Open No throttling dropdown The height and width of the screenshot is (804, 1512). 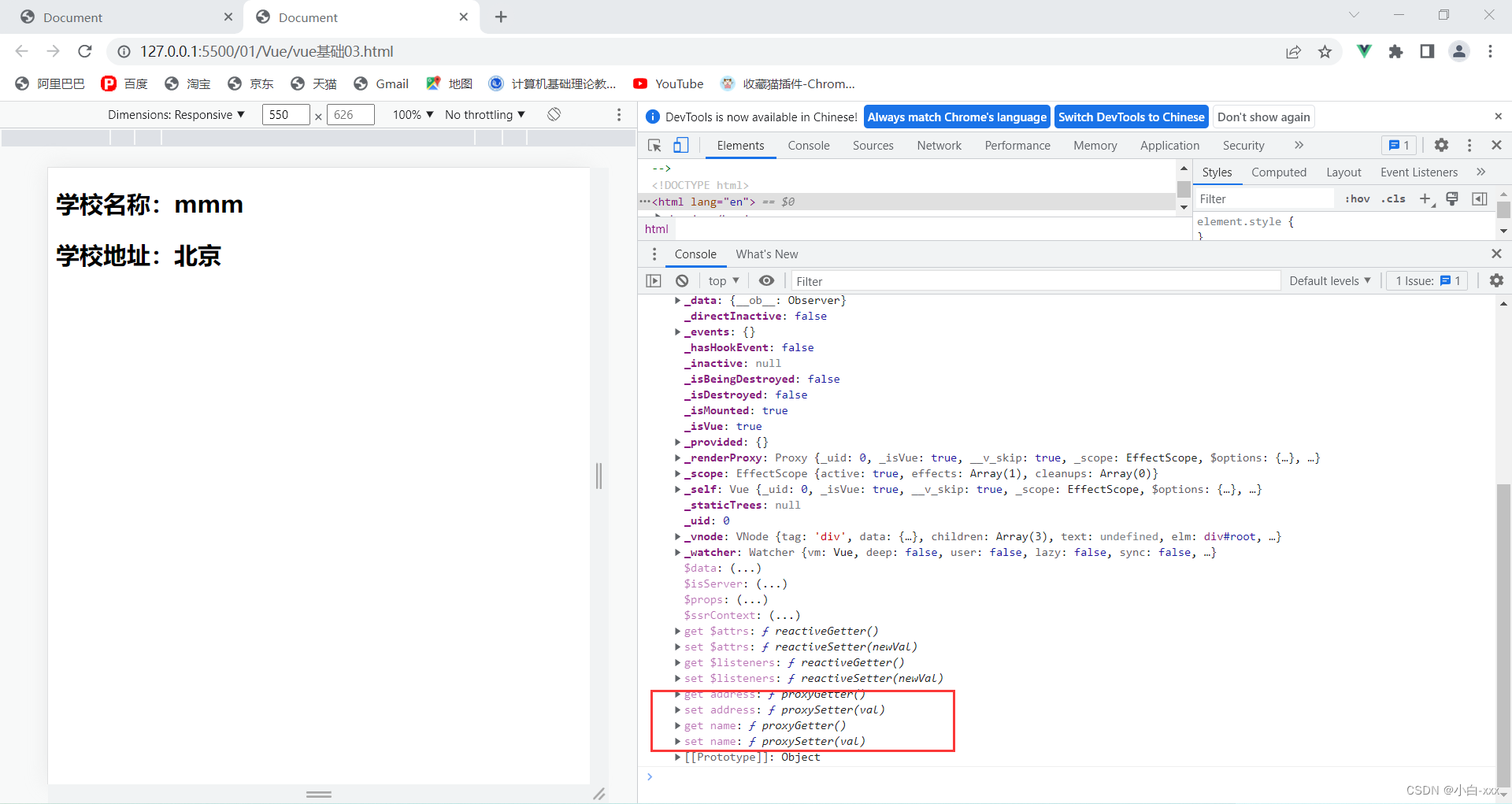tap(485, 115)
